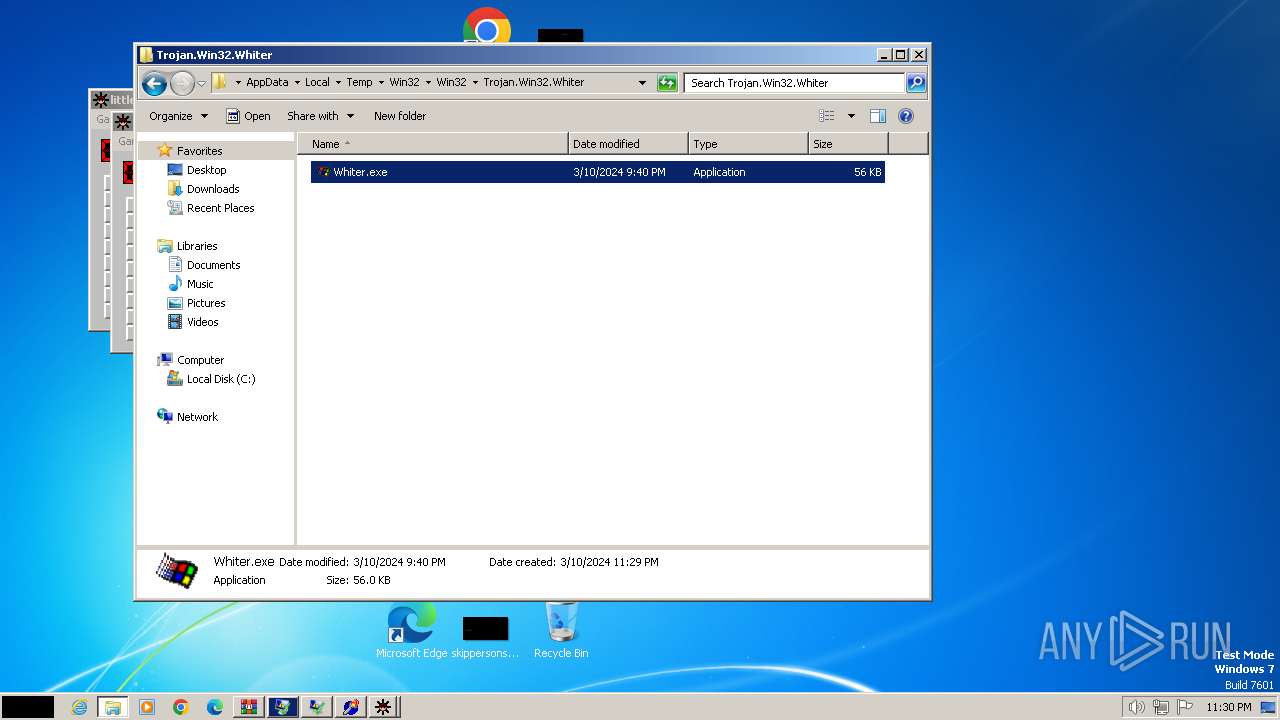Image resolution: width=1280 pixels, height=720 pixels.
Task: Select Libraries node
Action: (196, 246)
